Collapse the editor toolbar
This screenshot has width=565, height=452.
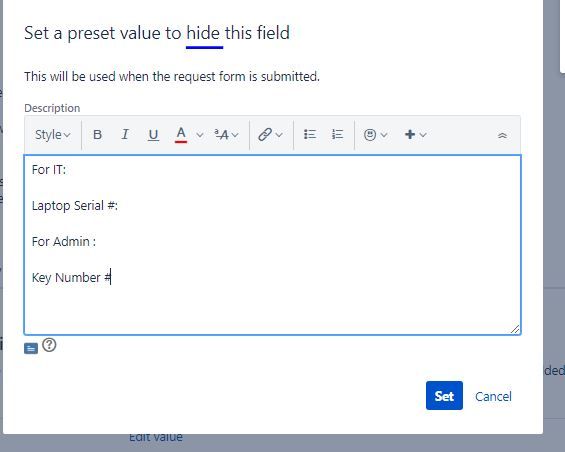[x=502, y=136]
